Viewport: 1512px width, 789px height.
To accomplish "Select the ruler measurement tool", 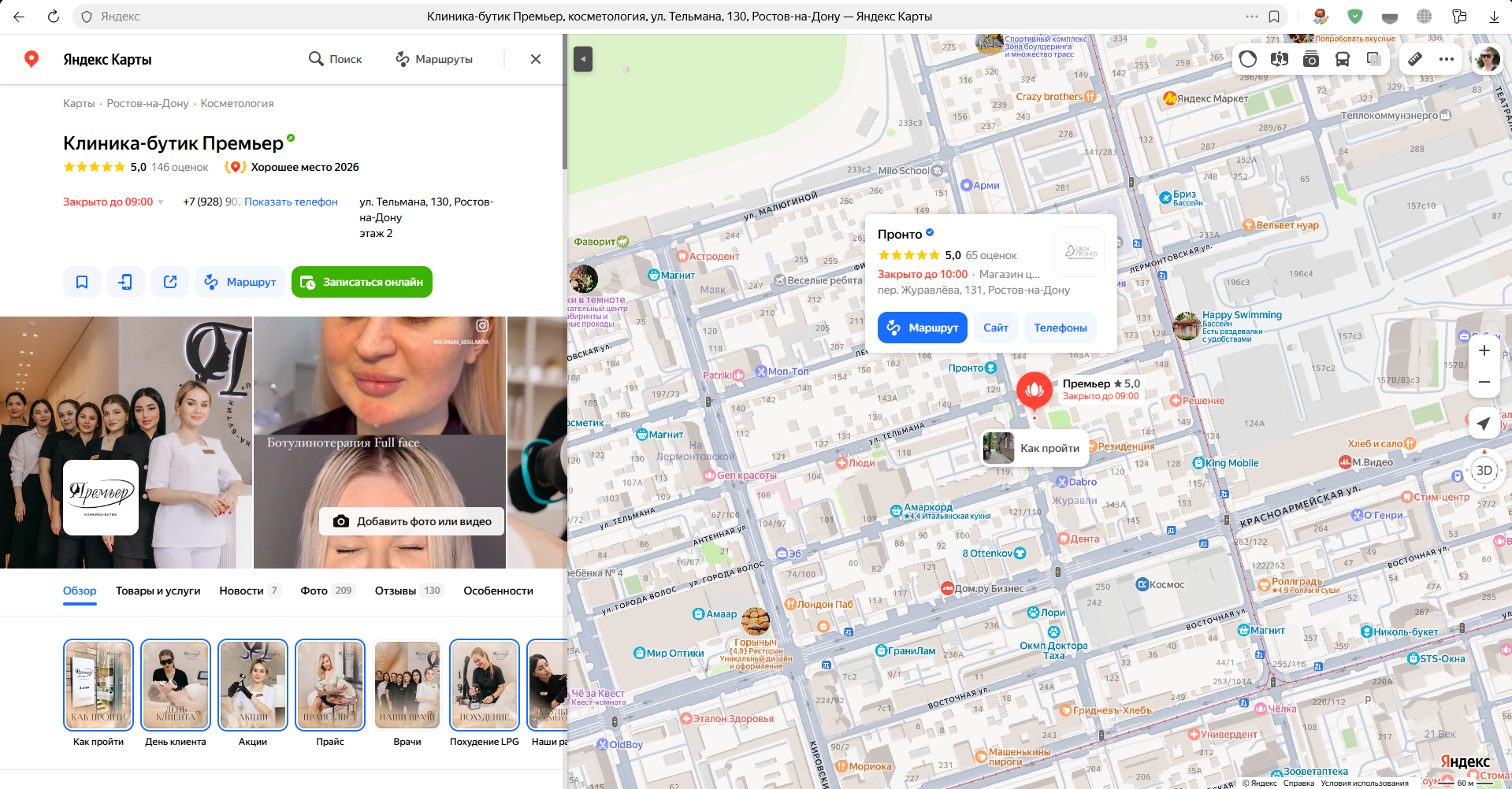I will (1415, 59).
